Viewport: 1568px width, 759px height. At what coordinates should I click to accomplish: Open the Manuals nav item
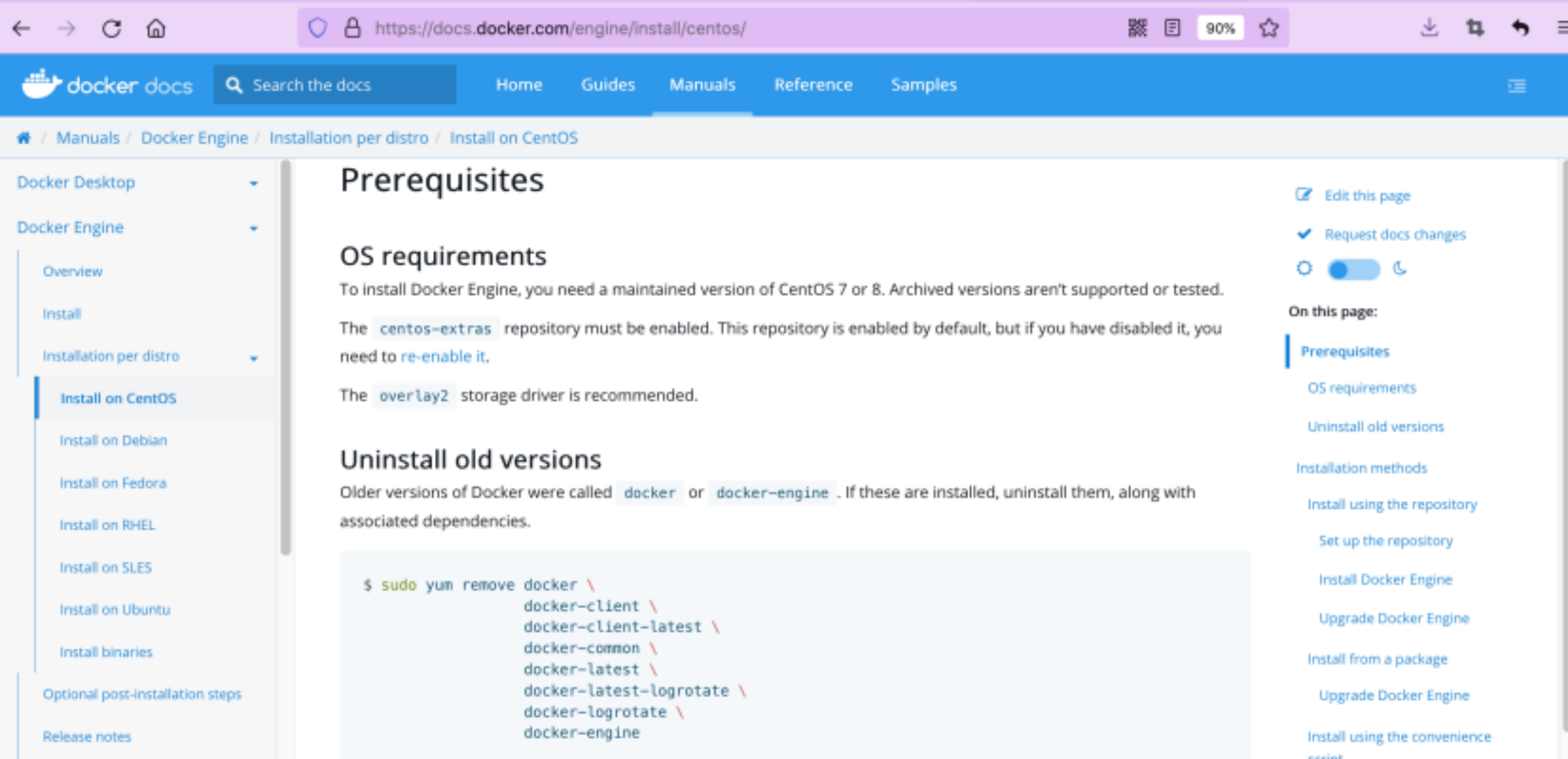click(x=702, y=85)
